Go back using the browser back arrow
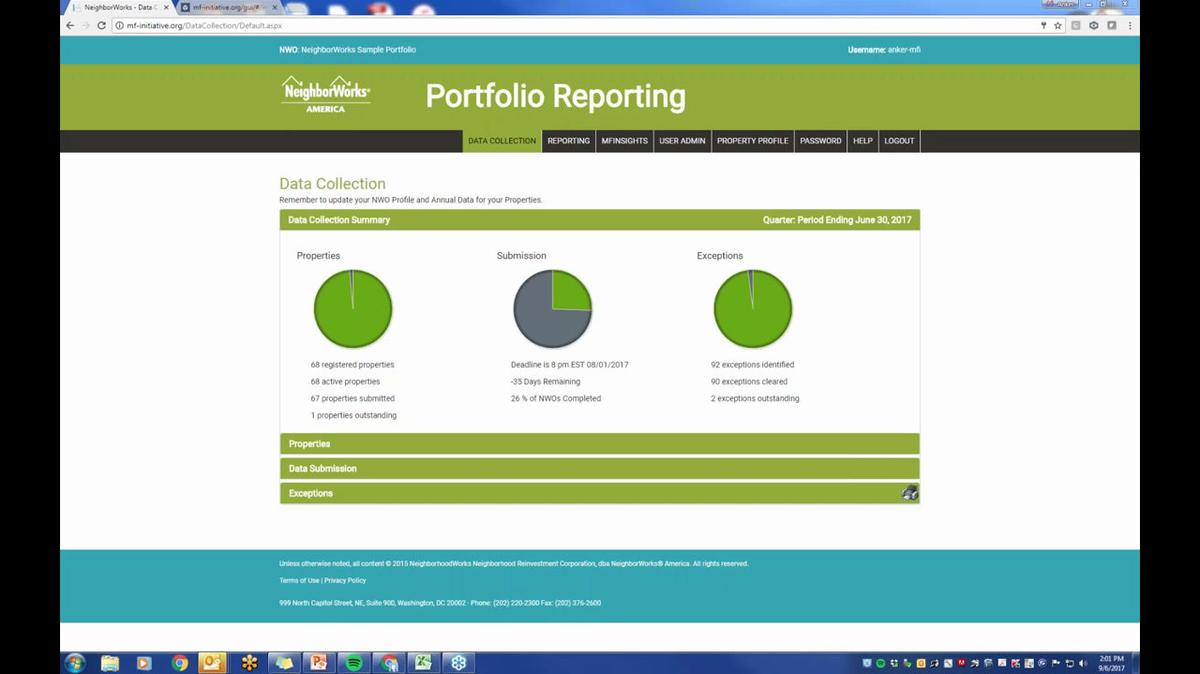Screen dimensions: 1200x674 [x=68, y=25]
